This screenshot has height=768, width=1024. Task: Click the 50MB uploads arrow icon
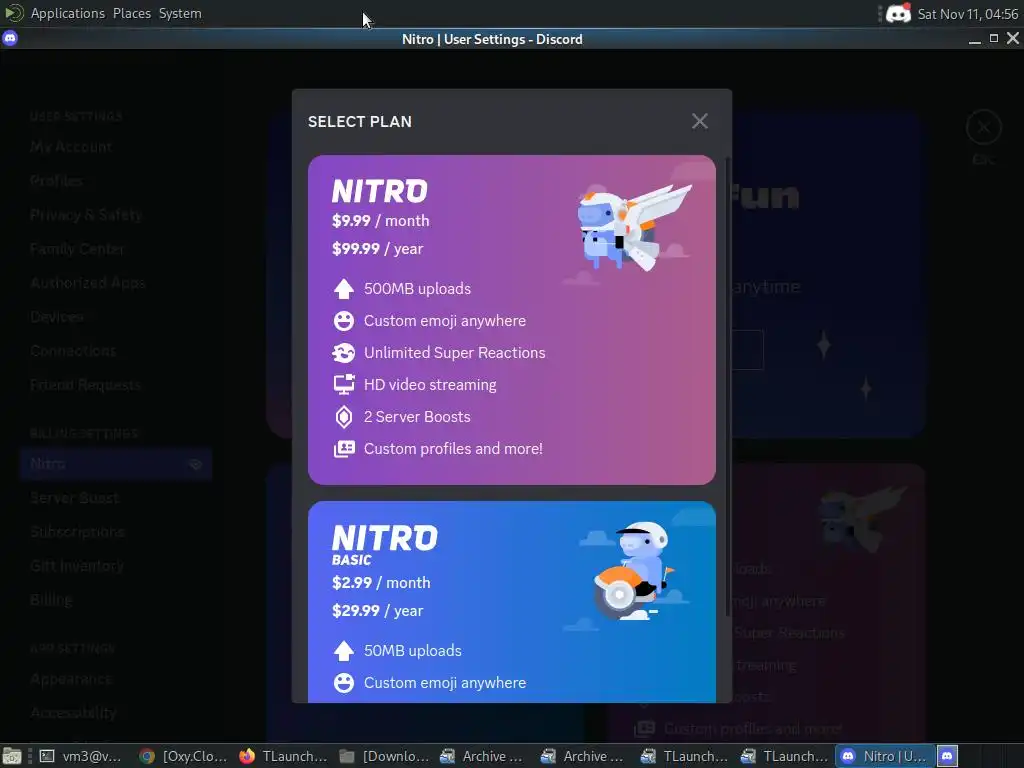pos(344,650)
